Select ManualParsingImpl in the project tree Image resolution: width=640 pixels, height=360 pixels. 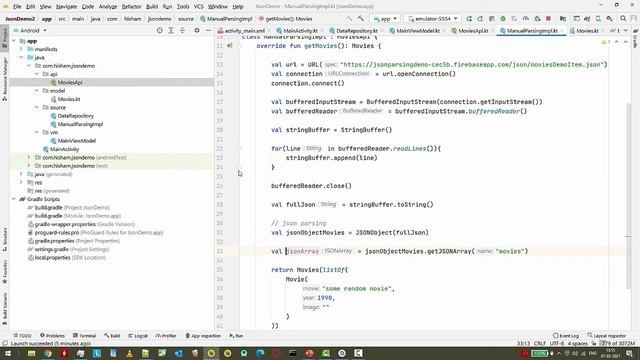tap(80, 124)
